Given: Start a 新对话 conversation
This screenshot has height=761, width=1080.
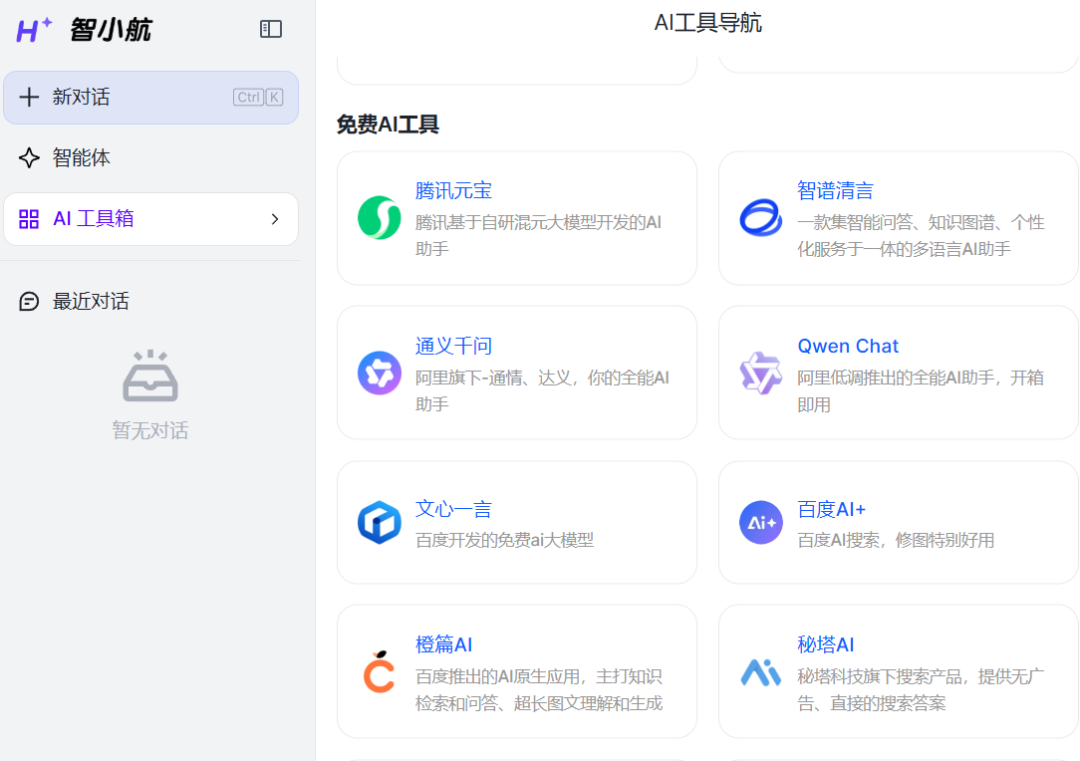Looking at the screenshot, I should coord(151,97).
